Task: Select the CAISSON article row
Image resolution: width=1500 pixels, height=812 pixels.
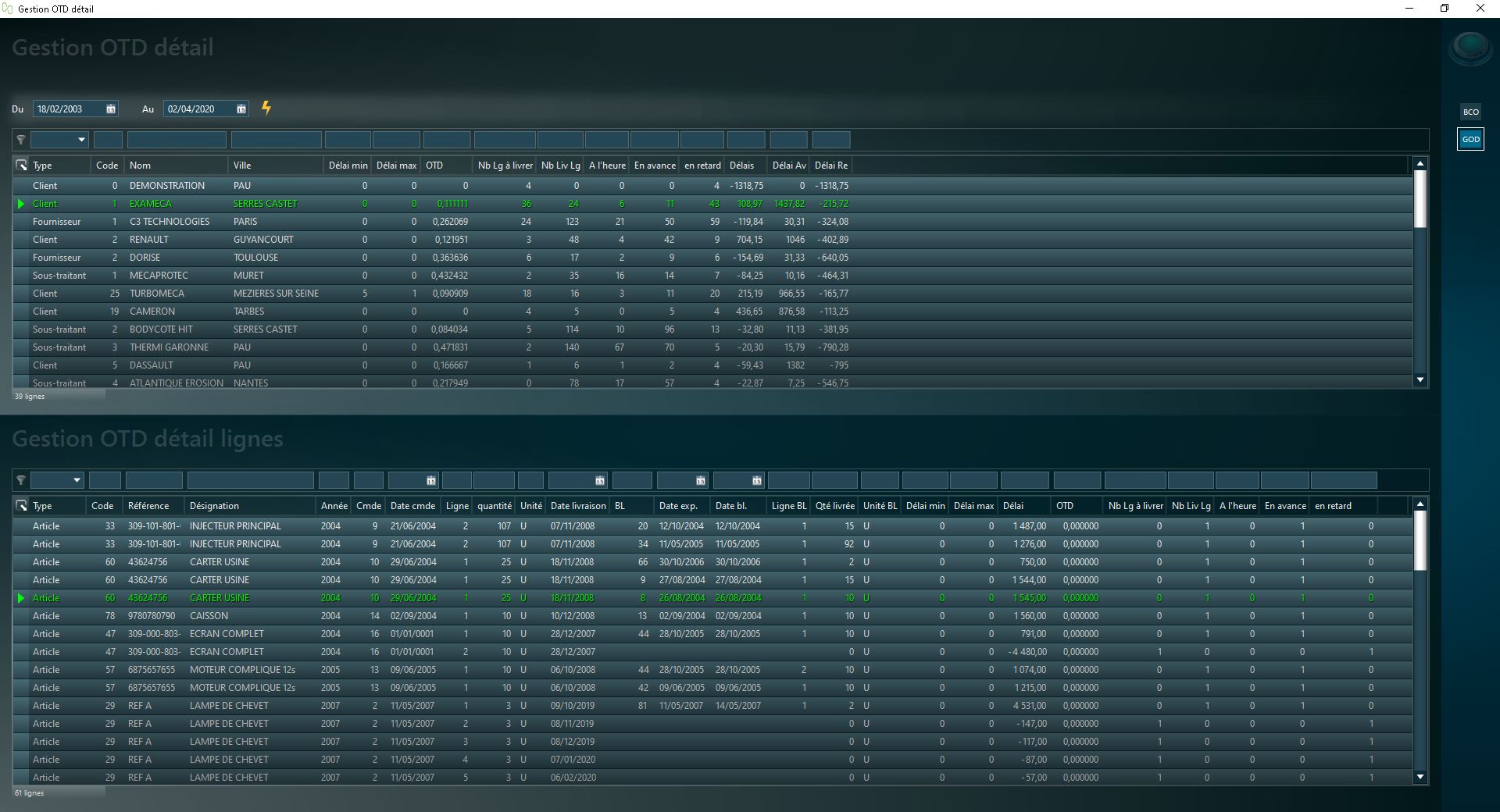Action: click(209, 616)
